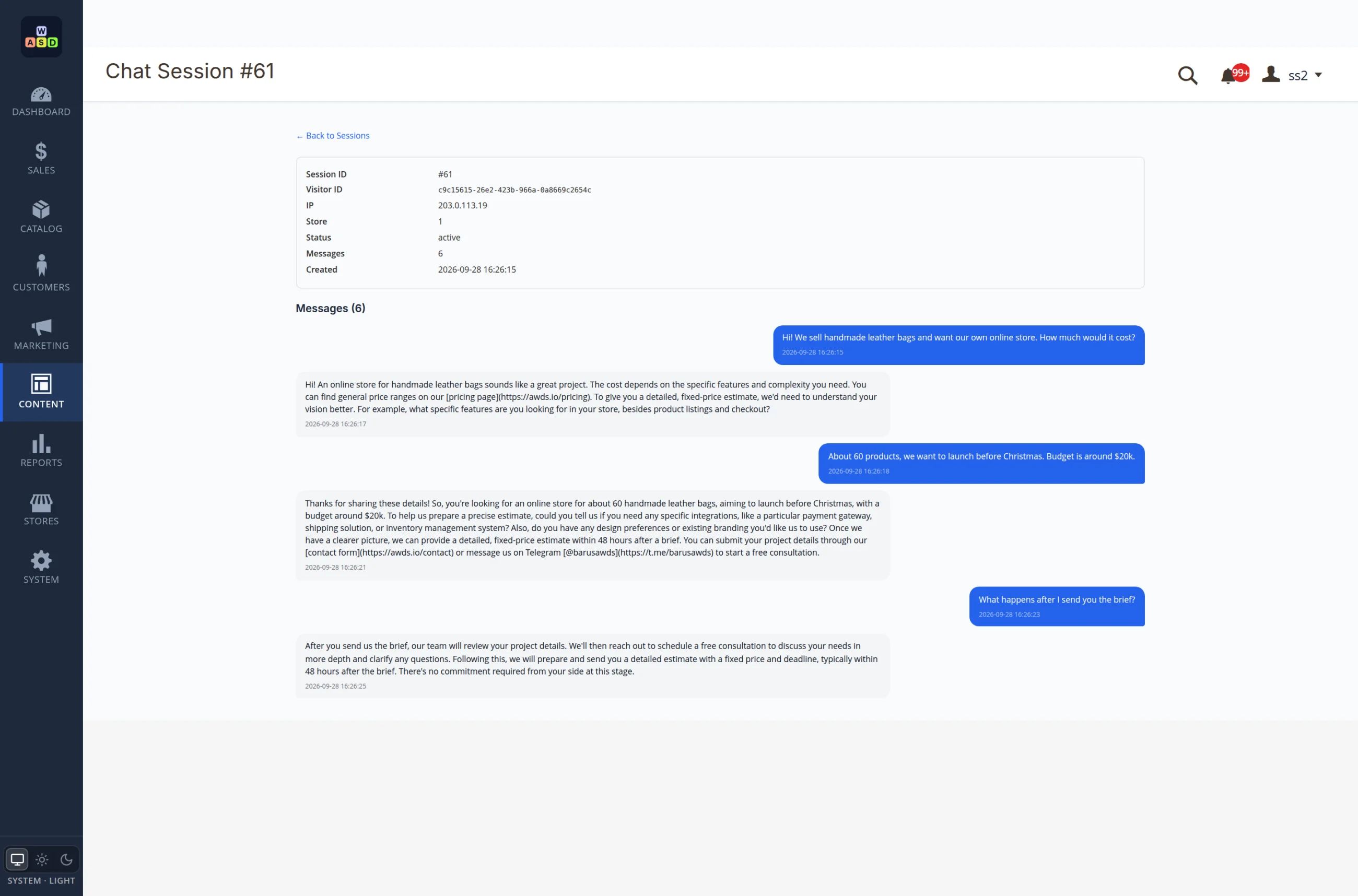This screenshot has width=1358, height=896.
Task: Select the handmade leather bags visitor message
Action: [958, 345]
